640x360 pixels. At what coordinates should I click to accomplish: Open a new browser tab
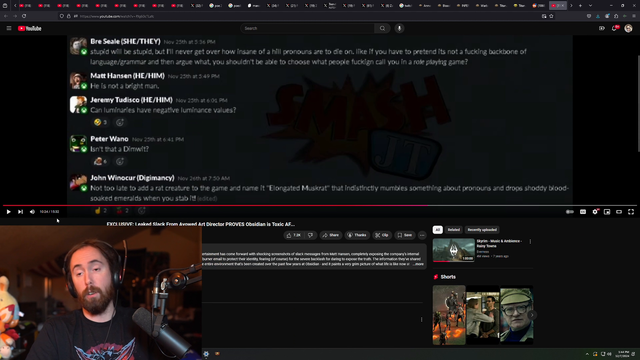tap(580, 6)
